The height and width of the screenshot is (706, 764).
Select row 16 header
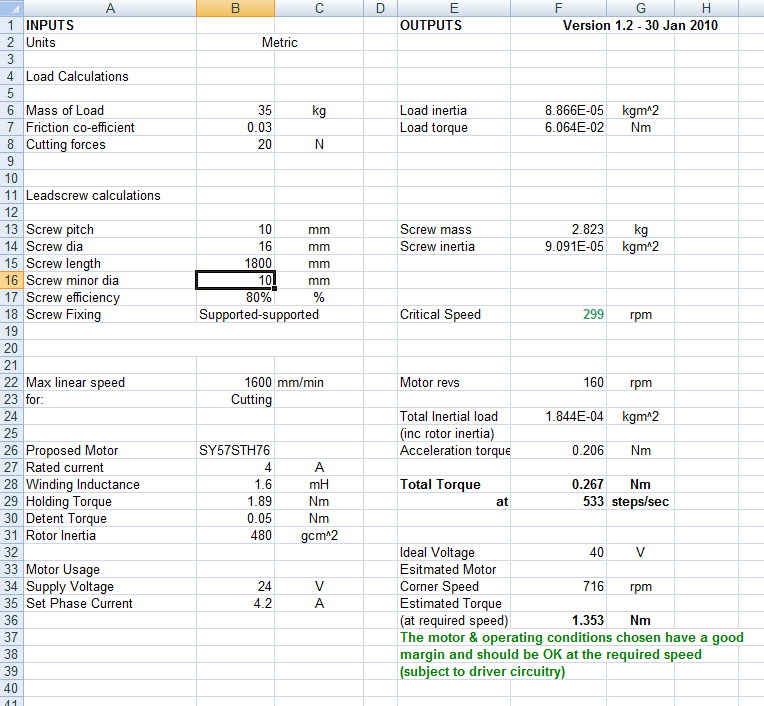coord(10,281)
